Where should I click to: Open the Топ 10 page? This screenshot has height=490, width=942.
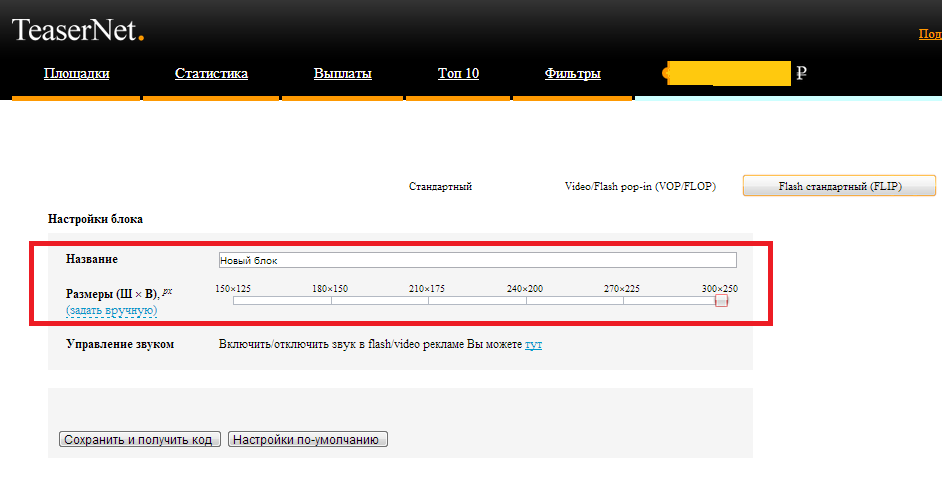[458, 73]
